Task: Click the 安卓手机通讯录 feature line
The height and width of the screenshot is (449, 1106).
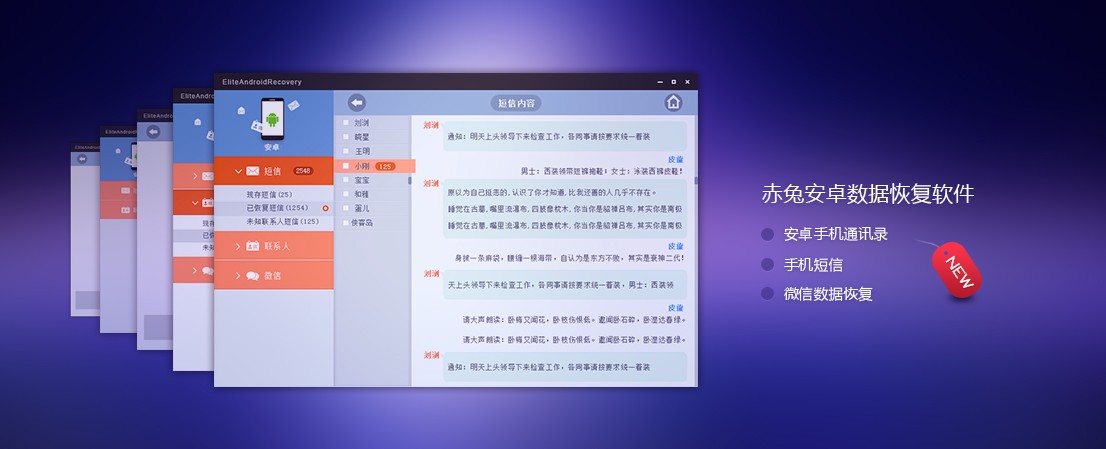Action: [835, 235]
